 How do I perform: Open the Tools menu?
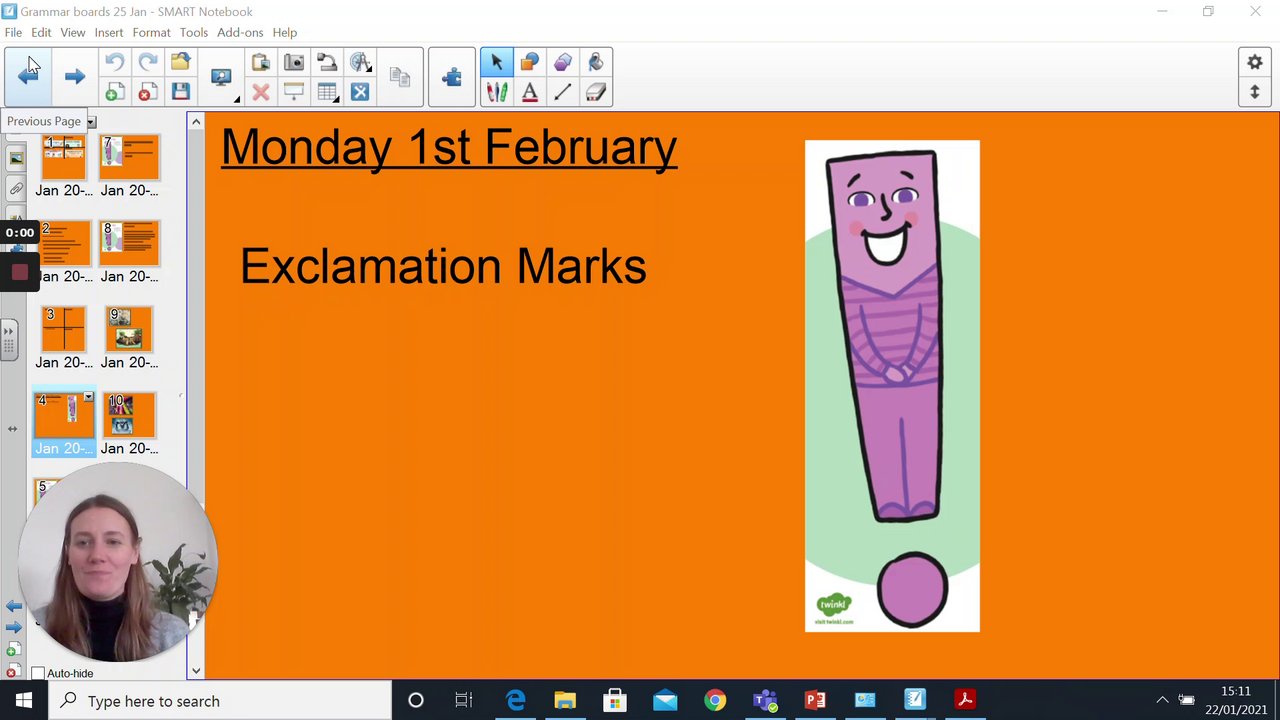click(194, 32)
